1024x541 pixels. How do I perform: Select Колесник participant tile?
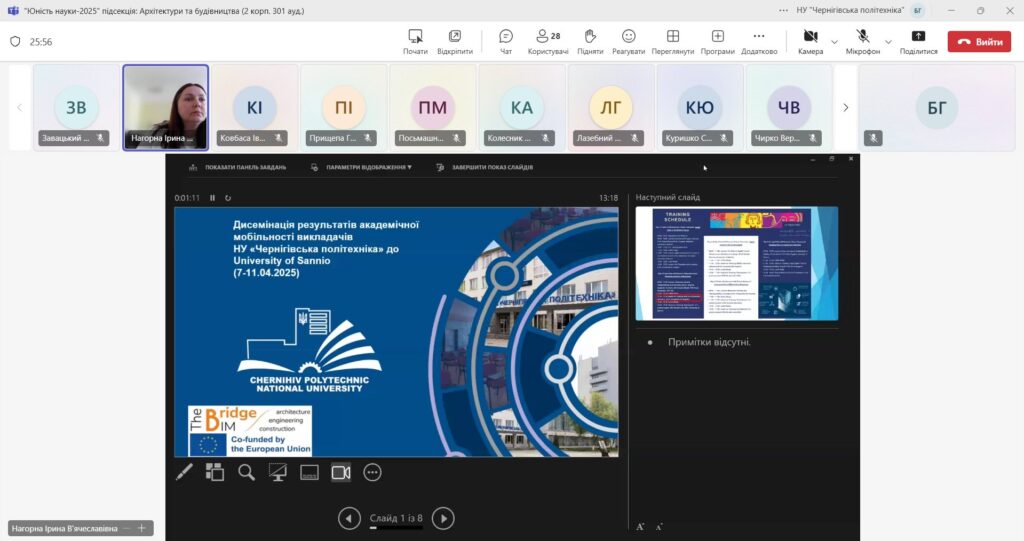coord(522,107)
